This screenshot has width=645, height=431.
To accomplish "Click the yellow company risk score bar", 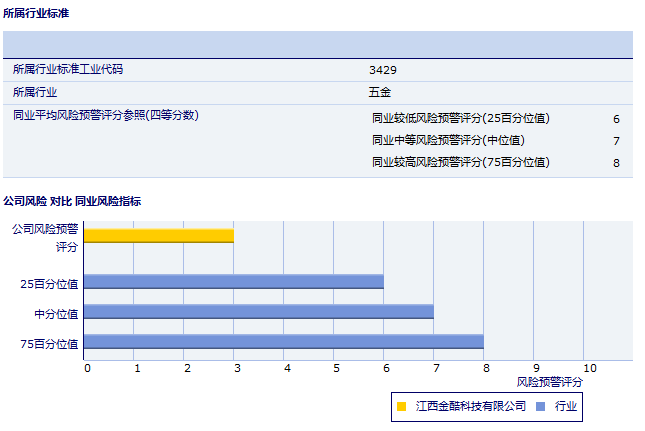I will 158,236.
